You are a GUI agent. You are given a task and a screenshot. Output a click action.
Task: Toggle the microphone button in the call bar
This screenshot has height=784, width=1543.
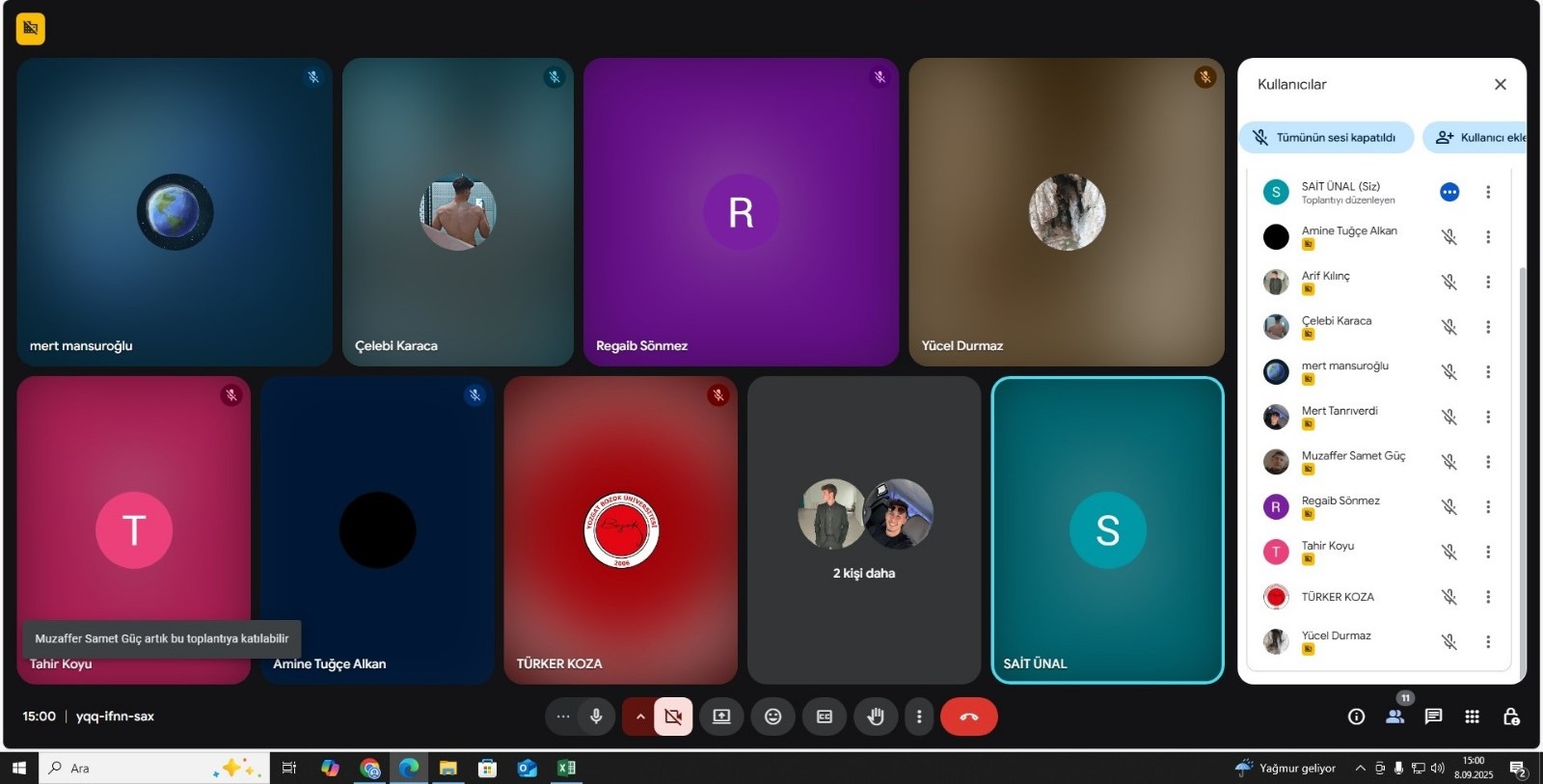pyautogui.click(x=596, y=716)
